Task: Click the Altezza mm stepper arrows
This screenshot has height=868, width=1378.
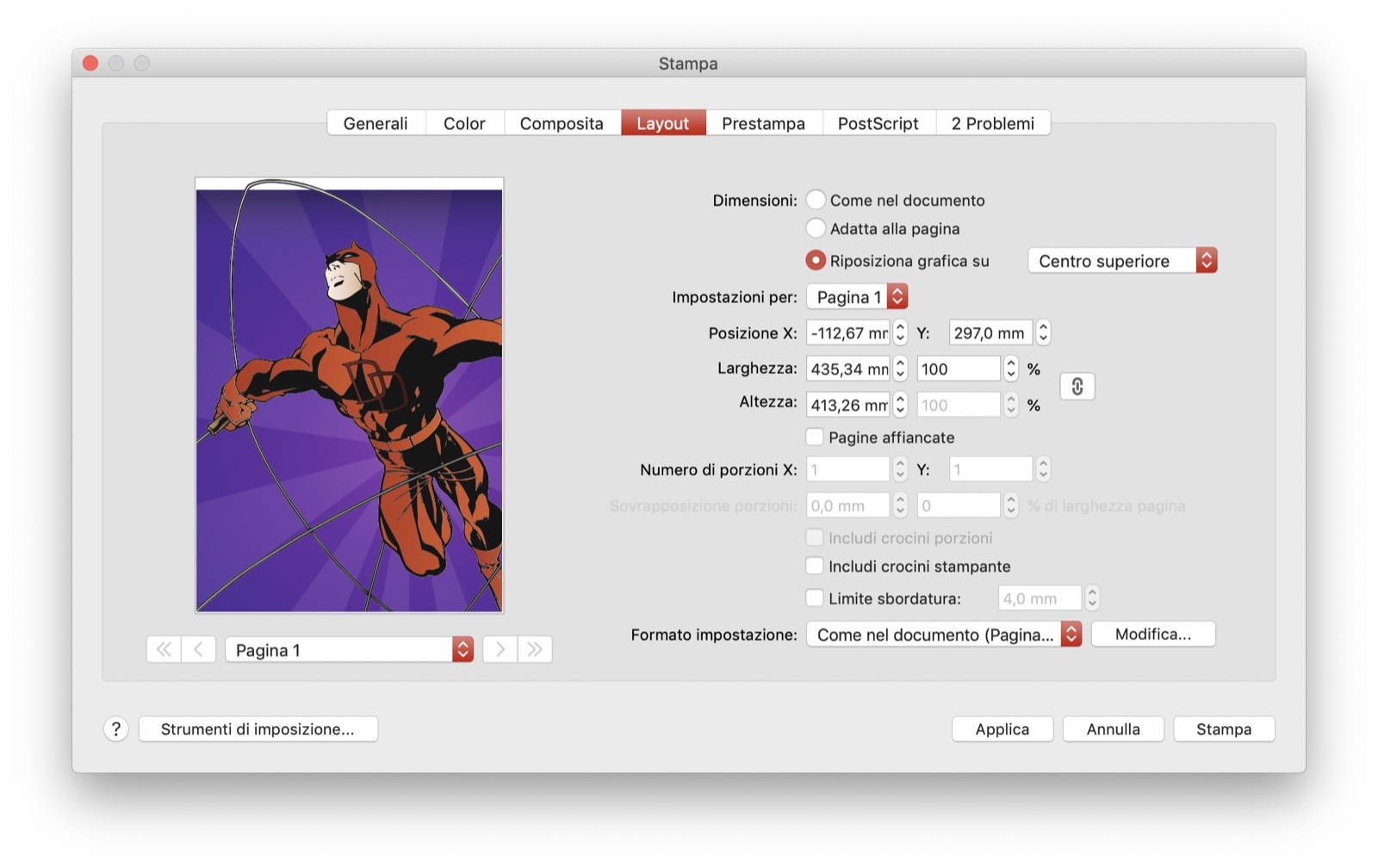Action: [900, 405]
